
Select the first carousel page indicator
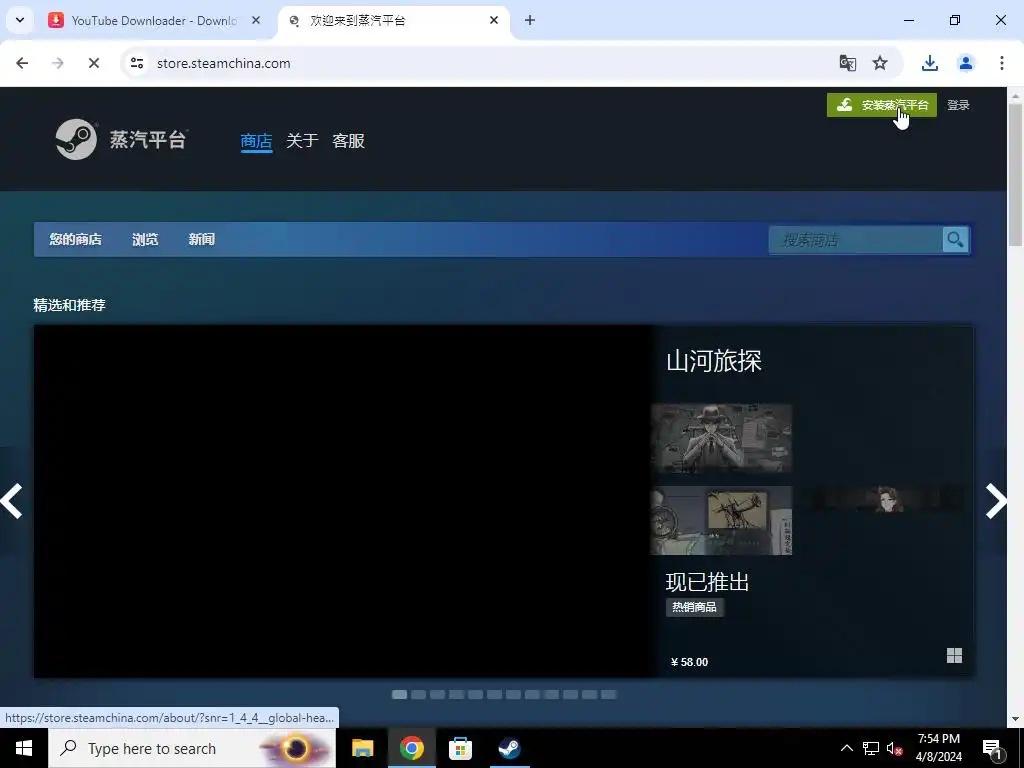399,695
